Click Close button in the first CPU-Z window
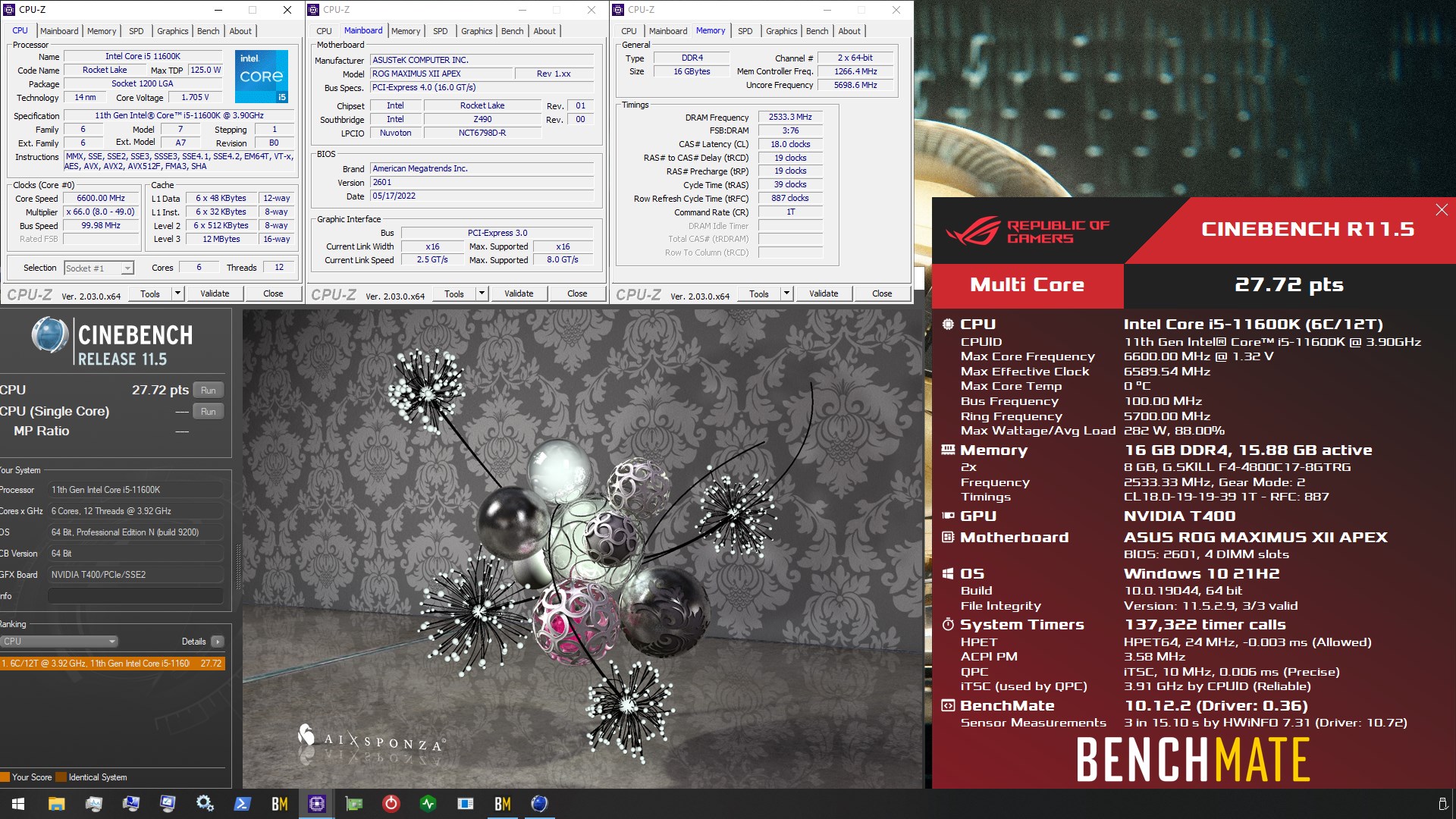The image size is (1456, 819). coord(273,293)
